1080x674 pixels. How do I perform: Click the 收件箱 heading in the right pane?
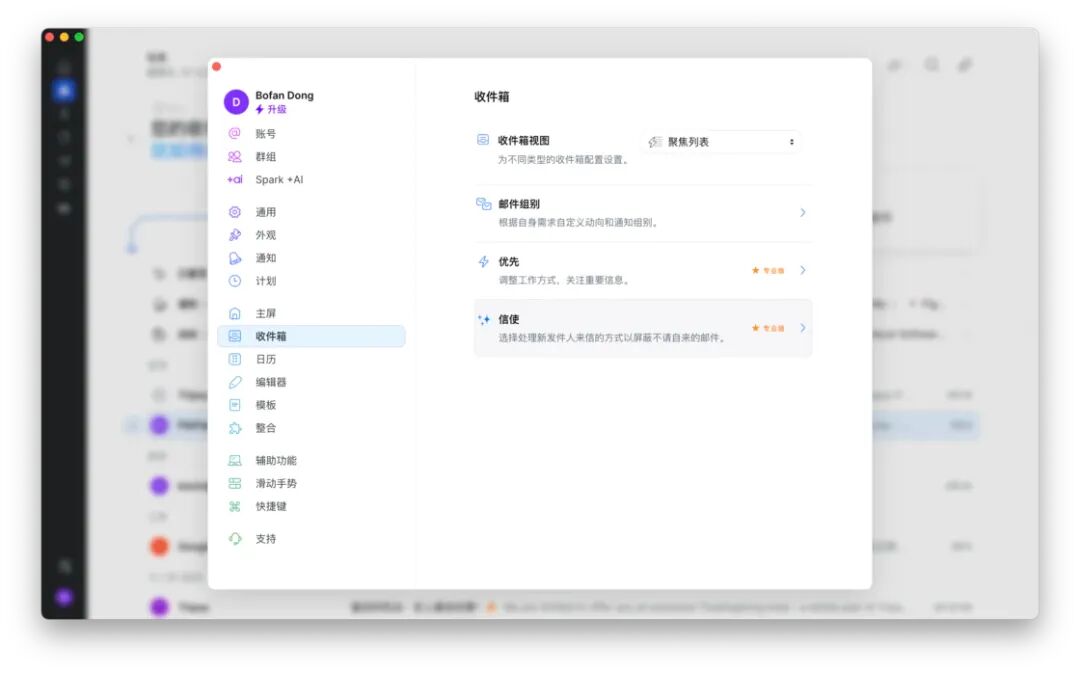(492, 96)
